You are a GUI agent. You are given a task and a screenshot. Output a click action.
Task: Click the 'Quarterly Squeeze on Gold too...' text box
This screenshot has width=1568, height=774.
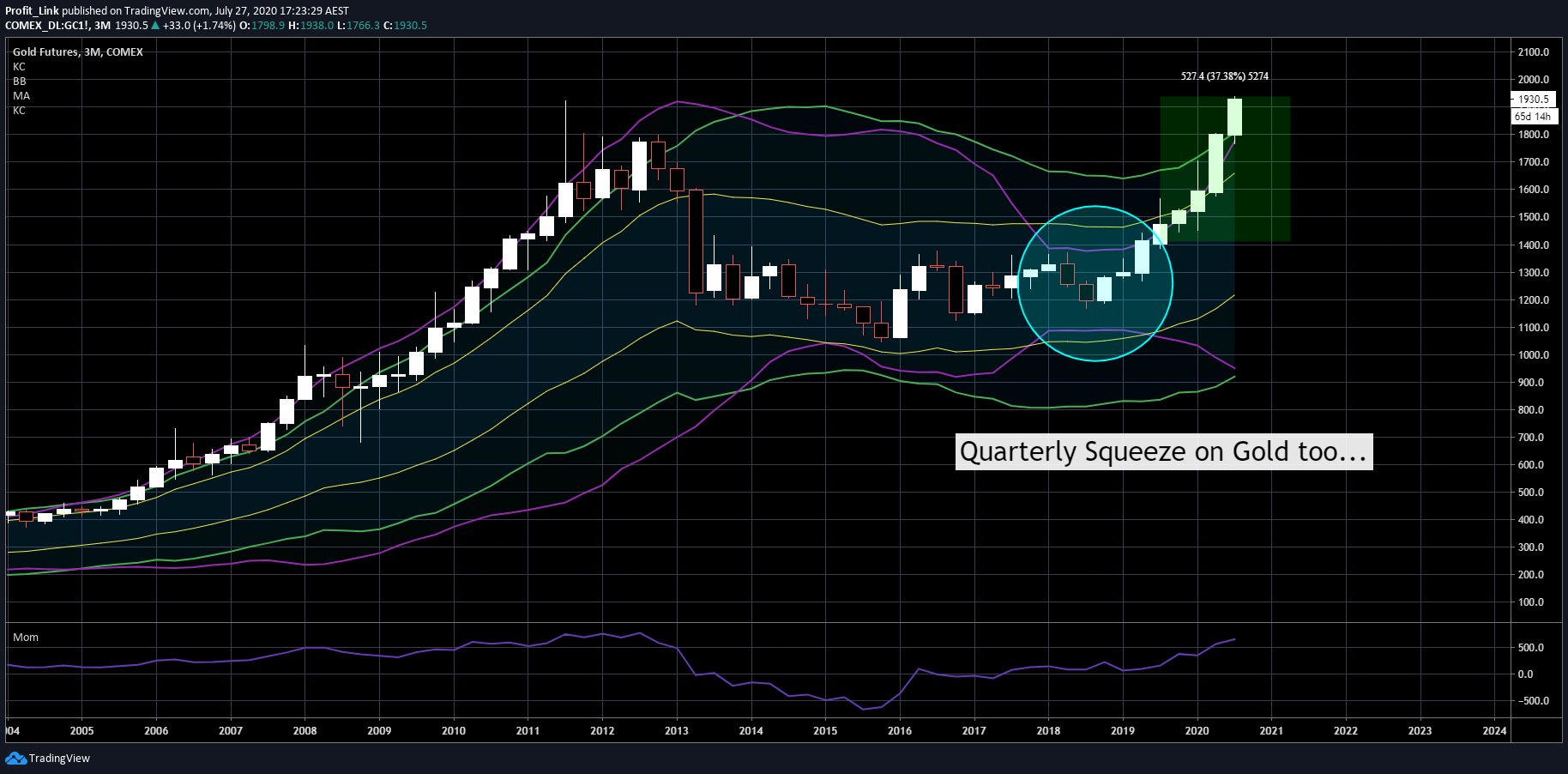tap(1164, 451)
